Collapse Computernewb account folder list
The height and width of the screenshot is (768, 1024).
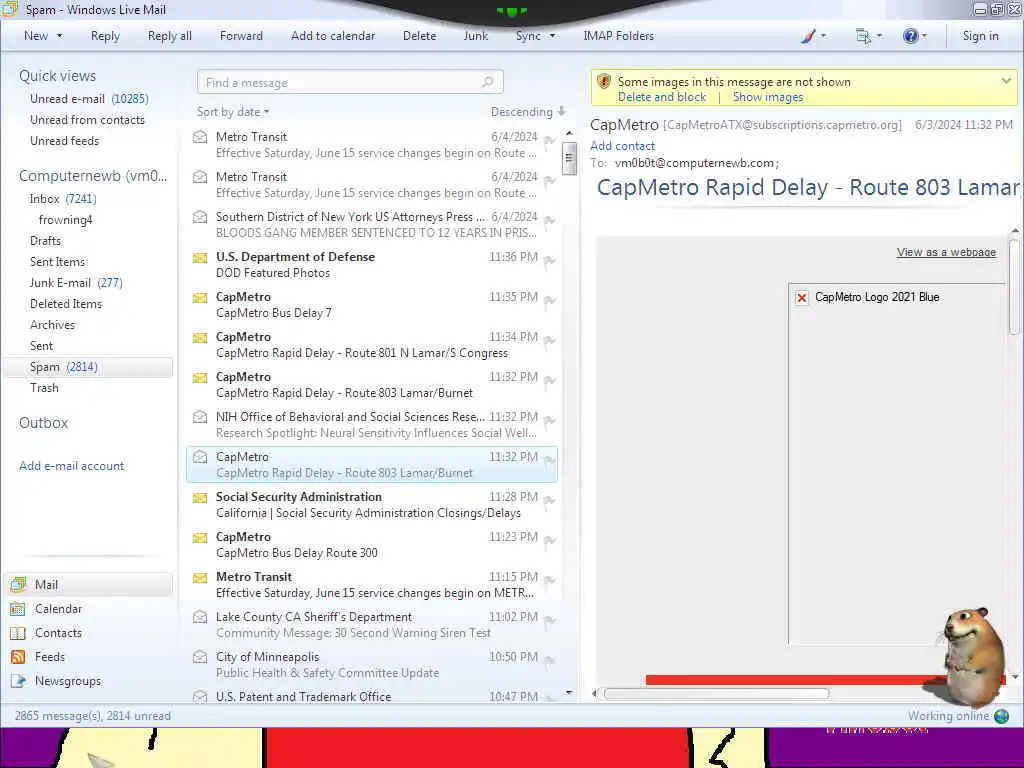click(93, 176)
